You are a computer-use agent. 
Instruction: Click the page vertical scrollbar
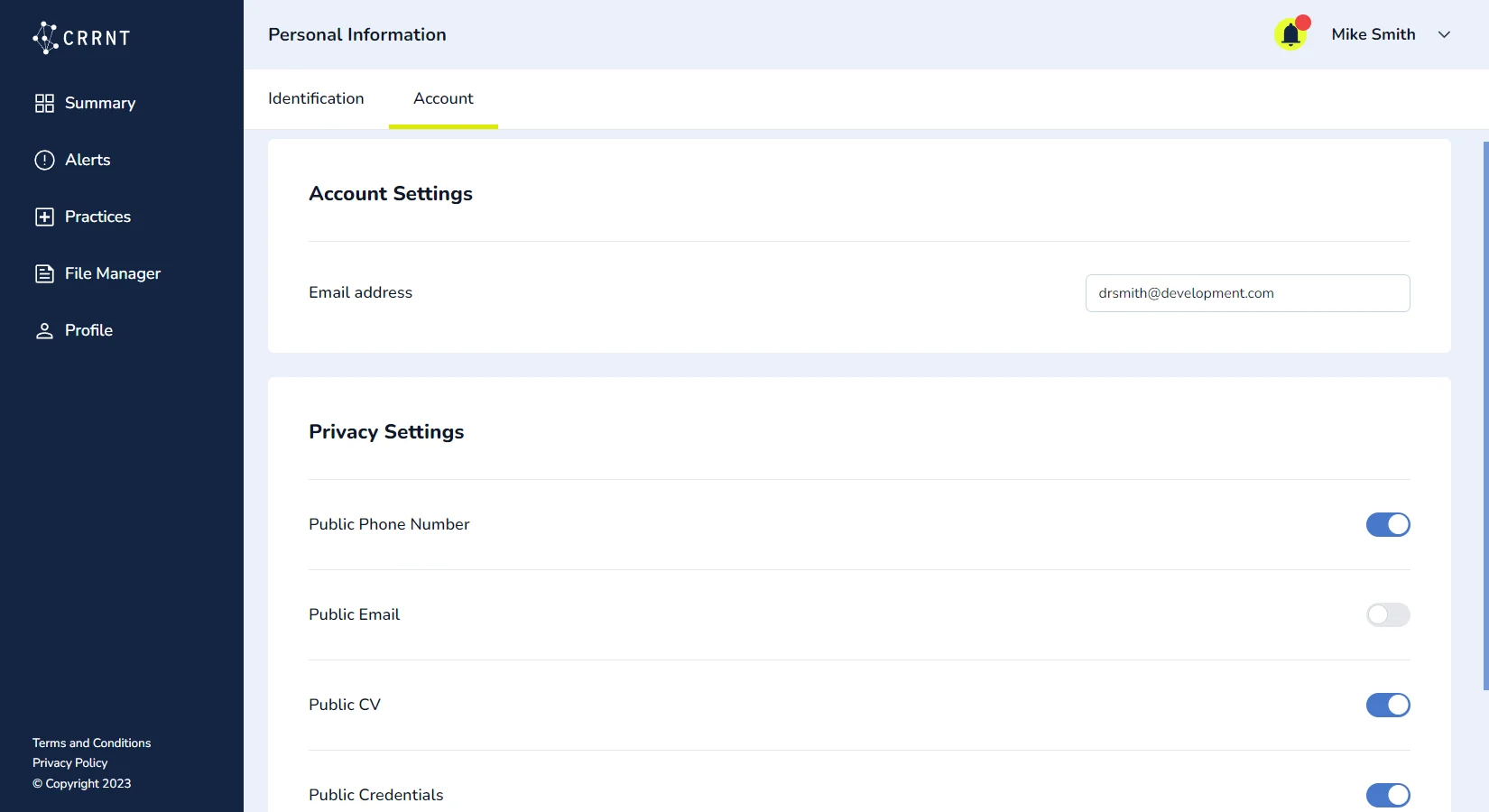[1485, 415]
